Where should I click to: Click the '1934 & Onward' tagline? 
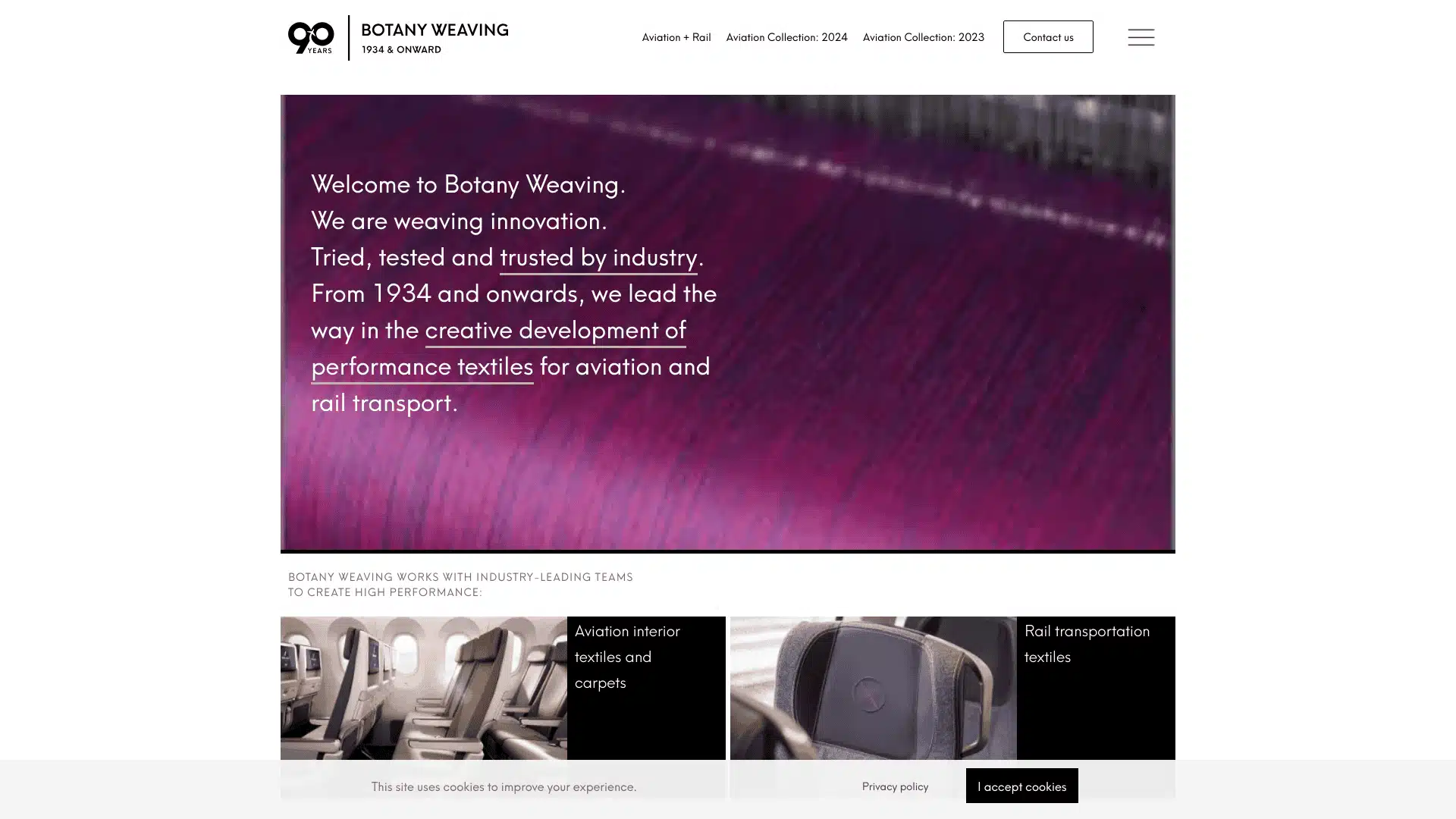[x=401, y=49]
